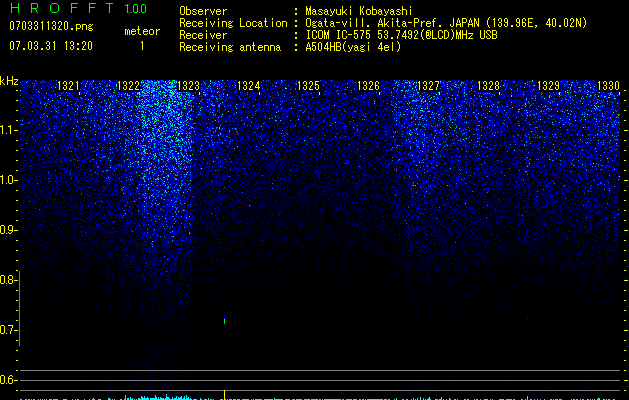Viewport: 629px width, 400px height.
Task: Click the 0.8 kHz frequency label
Action: click(x=8, y=280)
